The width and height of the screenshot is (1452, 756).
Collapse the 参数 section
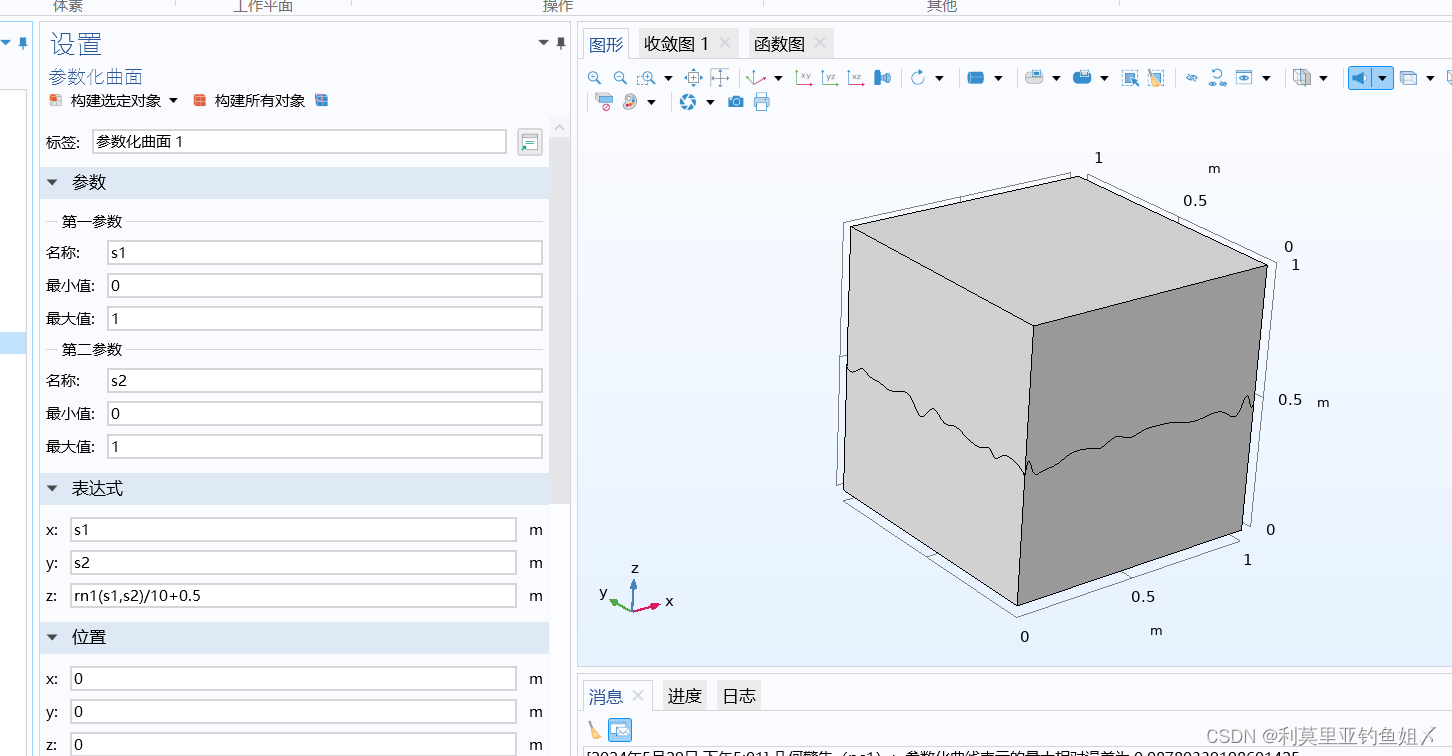tap(52, 182)
